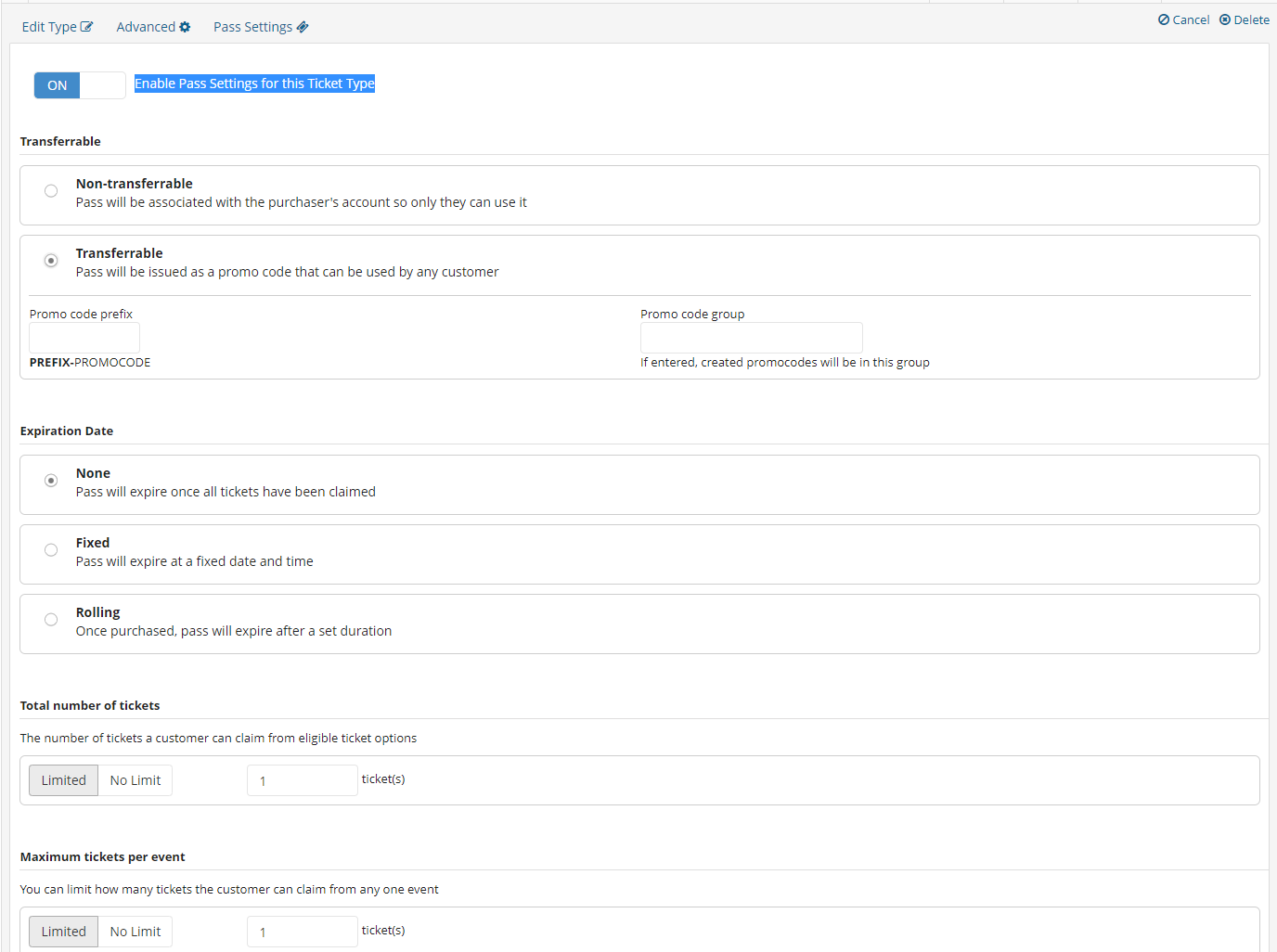Click the 'PREFIX-PROMOCODE' hint text
The image size is (1277, 952).
point(90,363)
